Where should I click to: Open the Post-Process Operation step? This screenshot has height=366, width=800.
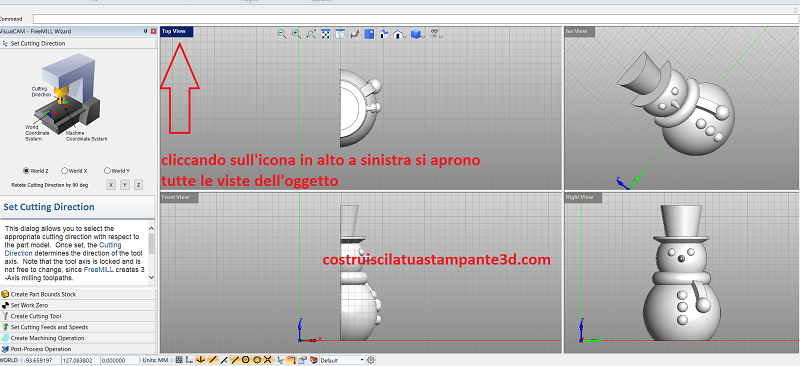point(78,349)
